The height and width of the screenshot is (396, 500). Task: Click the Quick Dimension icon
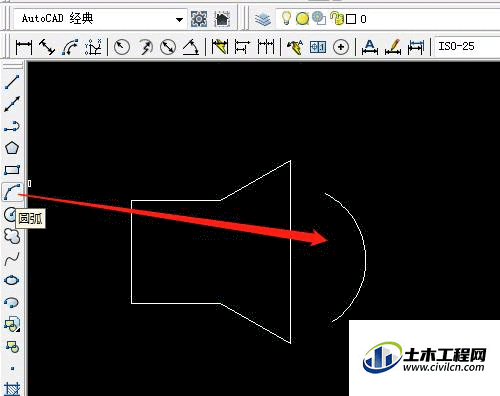pos(220,47)
